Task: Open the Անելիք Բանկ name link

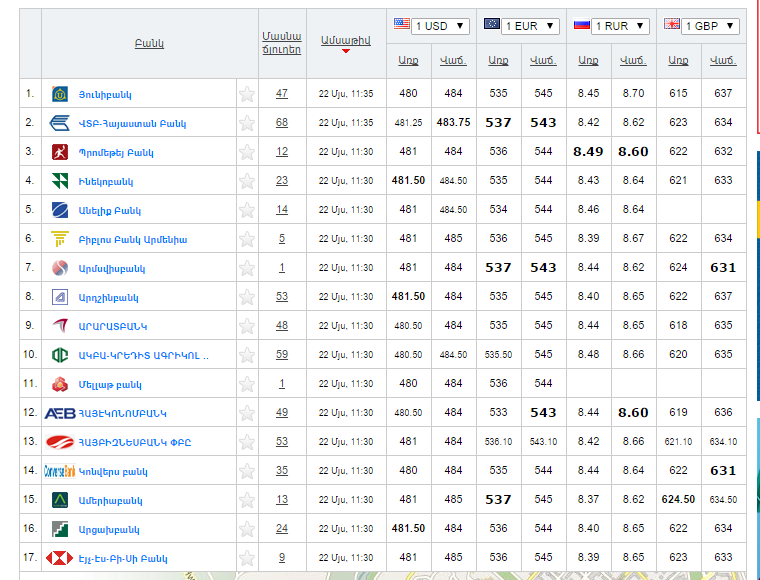Action: (x=110, y=211)
